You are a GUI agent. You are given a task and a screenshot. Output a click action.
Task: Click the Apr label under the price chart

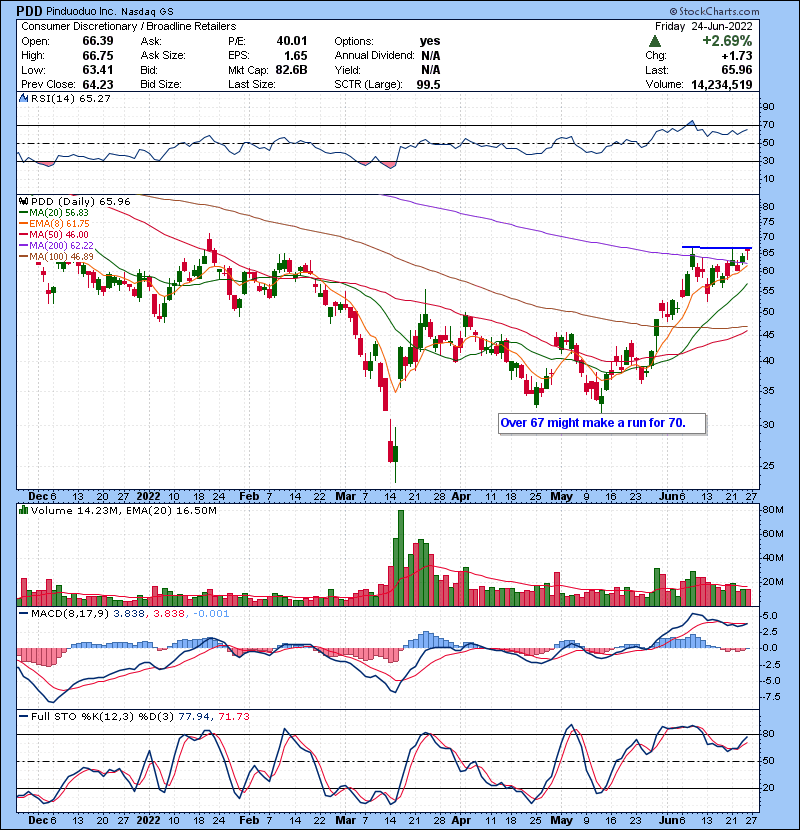461,496
